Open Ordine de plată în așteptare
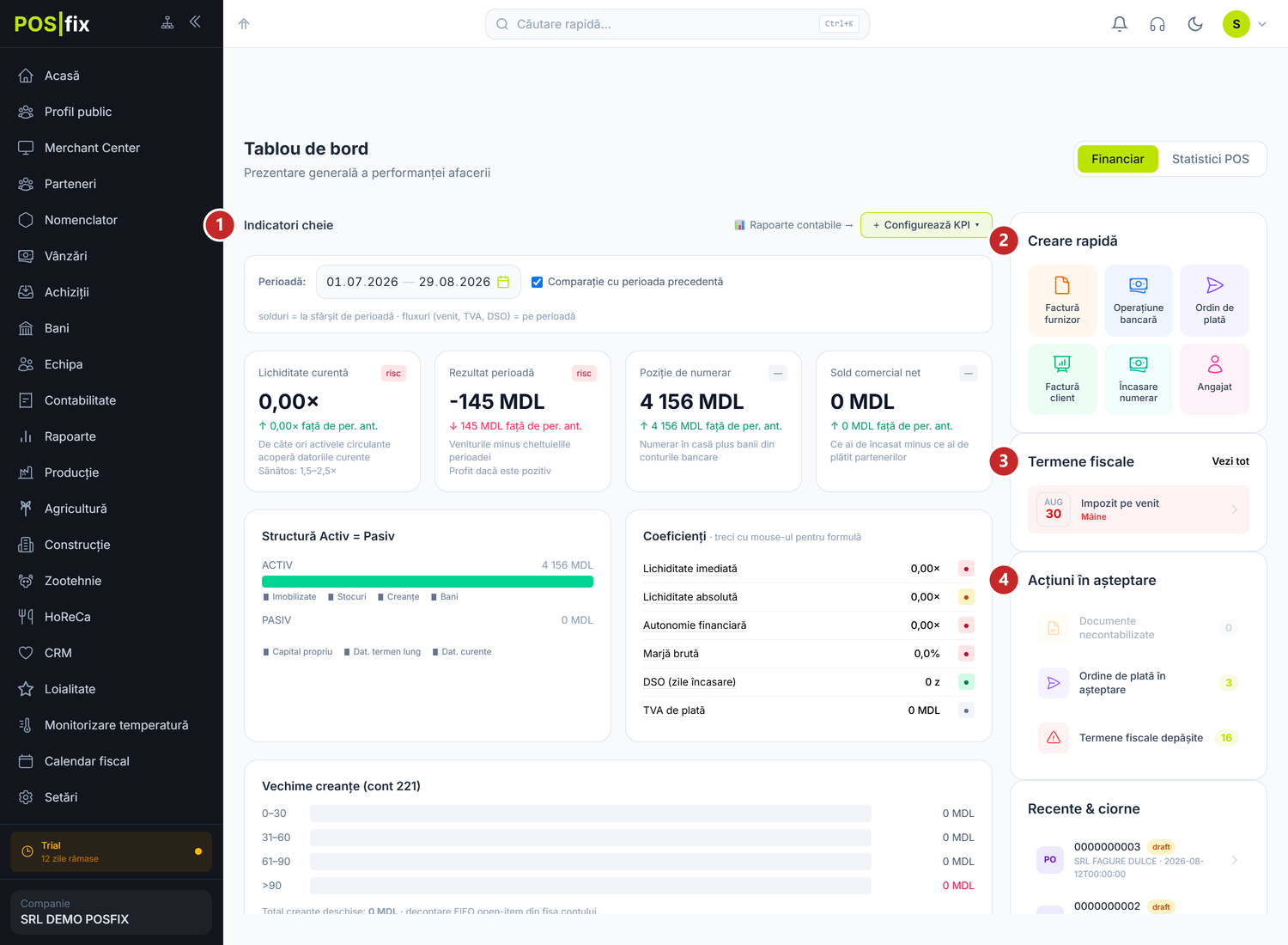Viewport: 1288px width, 945px height. click(x=1139, y=683)
